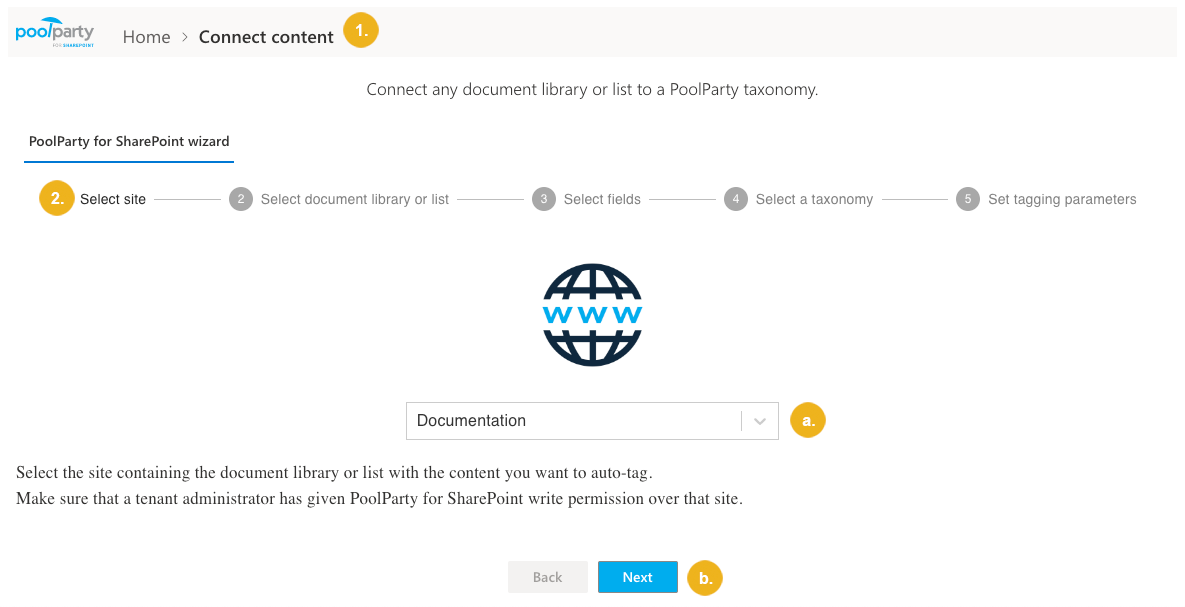Click the step 5 circle icon
The height and width of the screenshot is (607, 1185).
[967, 199]
